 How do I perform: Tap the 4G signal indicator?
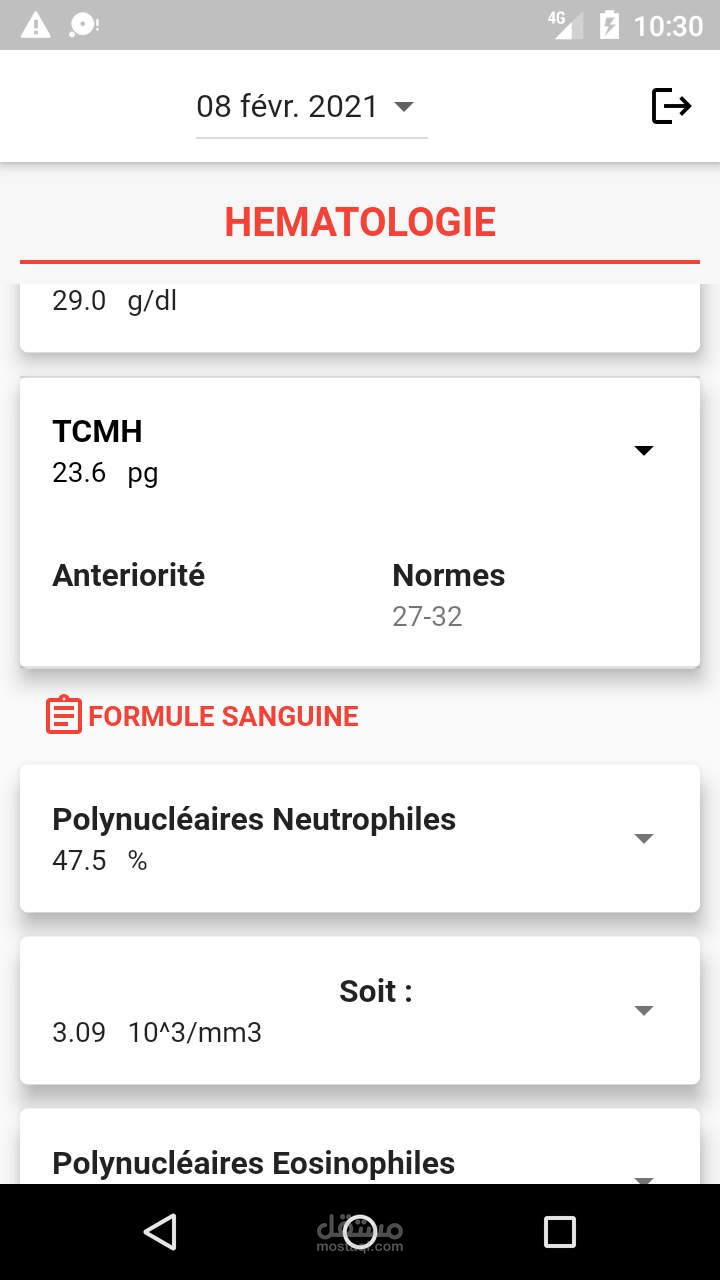(566, 25)
